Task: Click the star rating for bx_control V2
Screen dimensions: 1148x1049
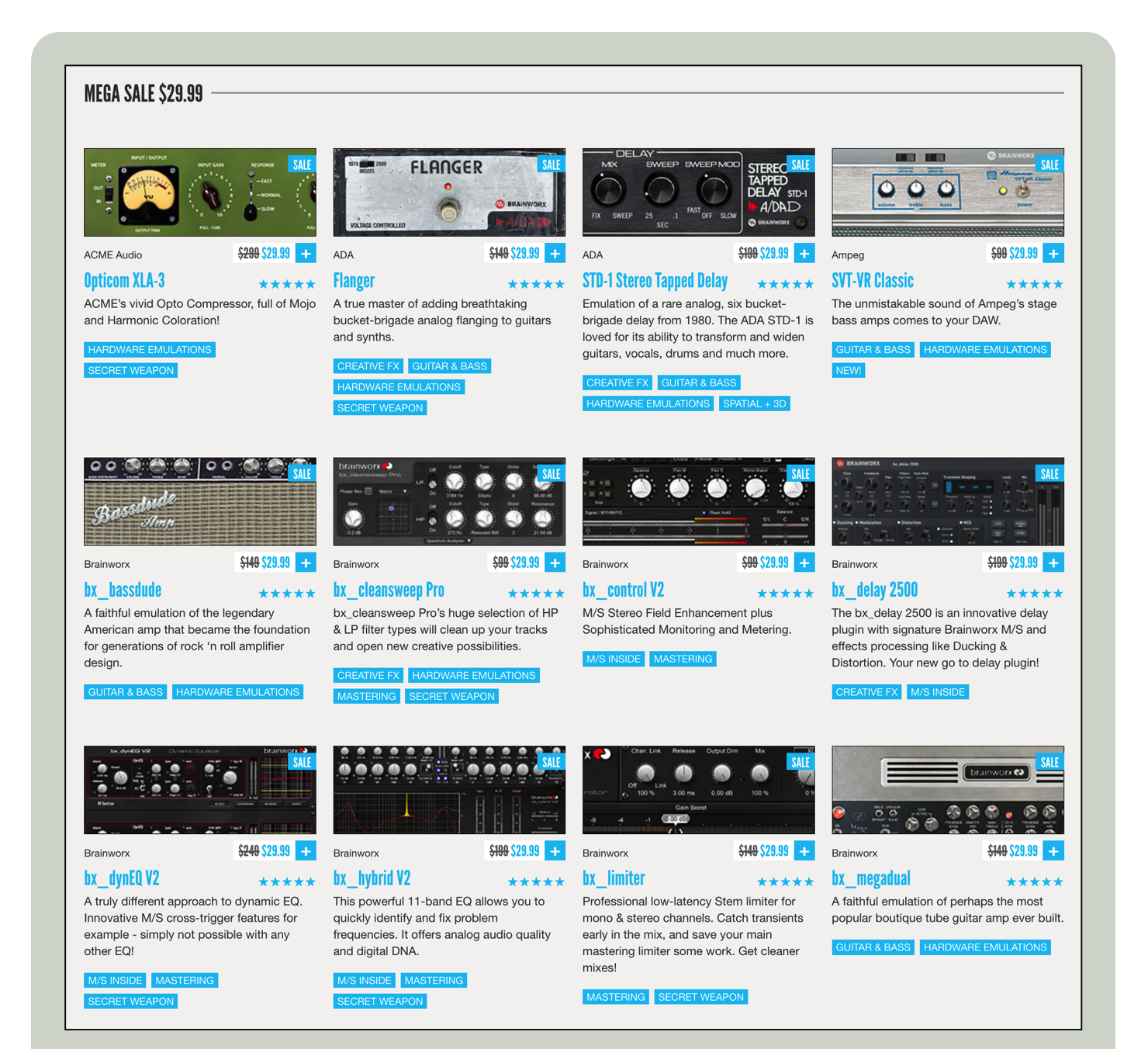Action: click(x=786, y=594)
